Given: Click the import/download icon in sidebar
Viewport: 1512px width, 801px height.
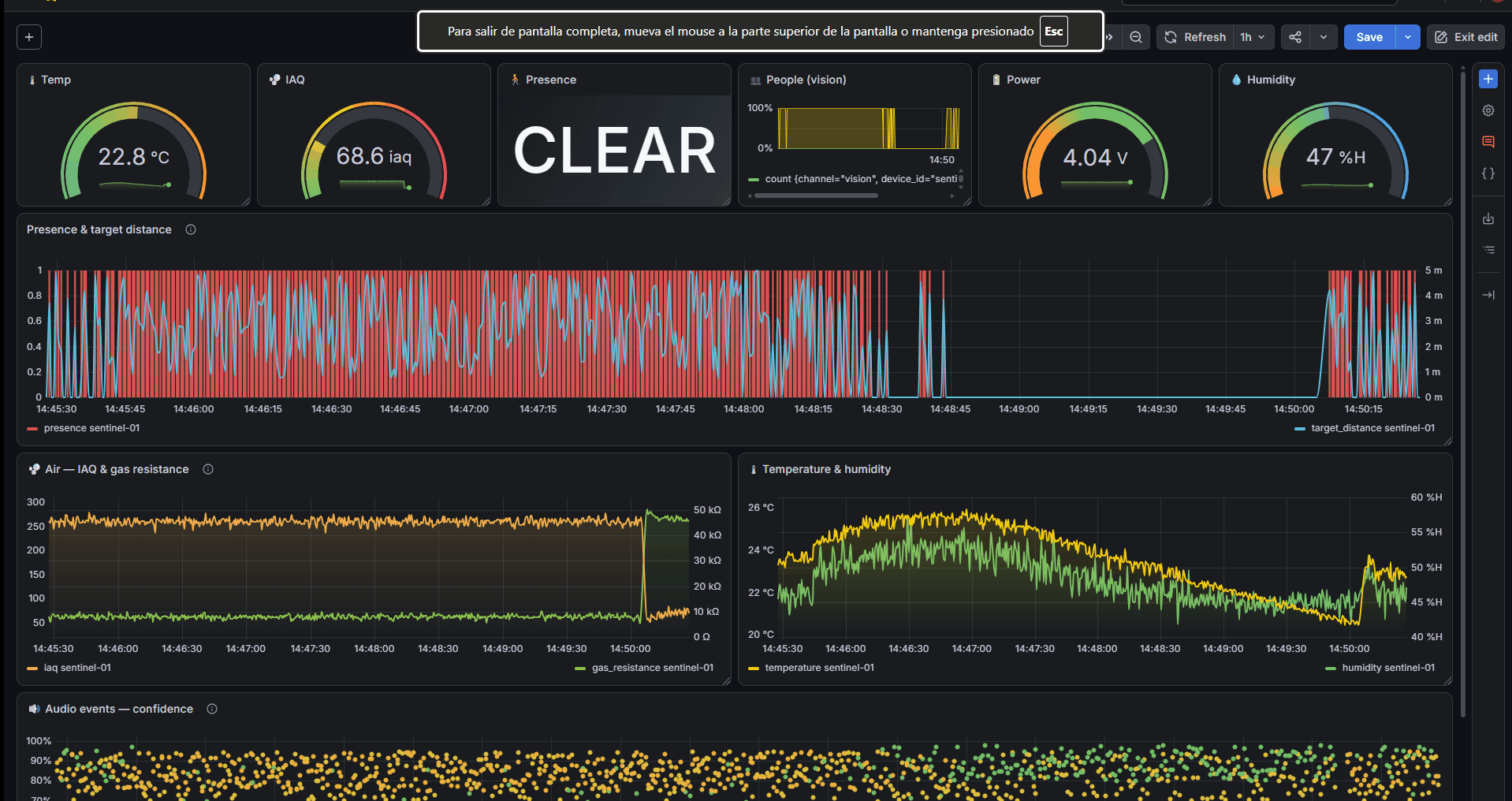Looking at the screenshot, I should tap(1488, 218).
